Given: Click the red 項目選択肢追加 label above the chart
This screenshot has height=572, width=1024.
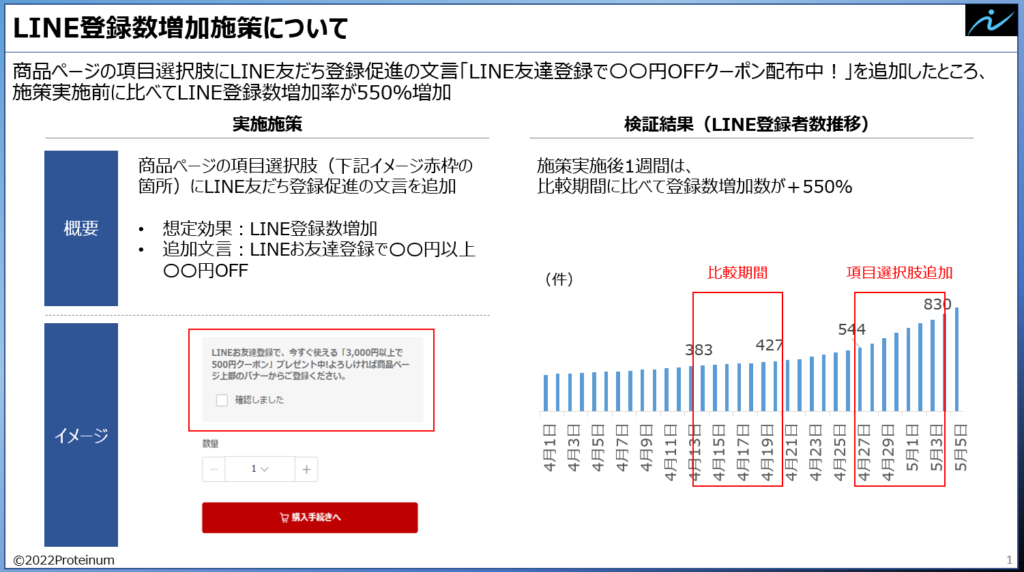Looking at the screenshot, I should tap(899, 272).
